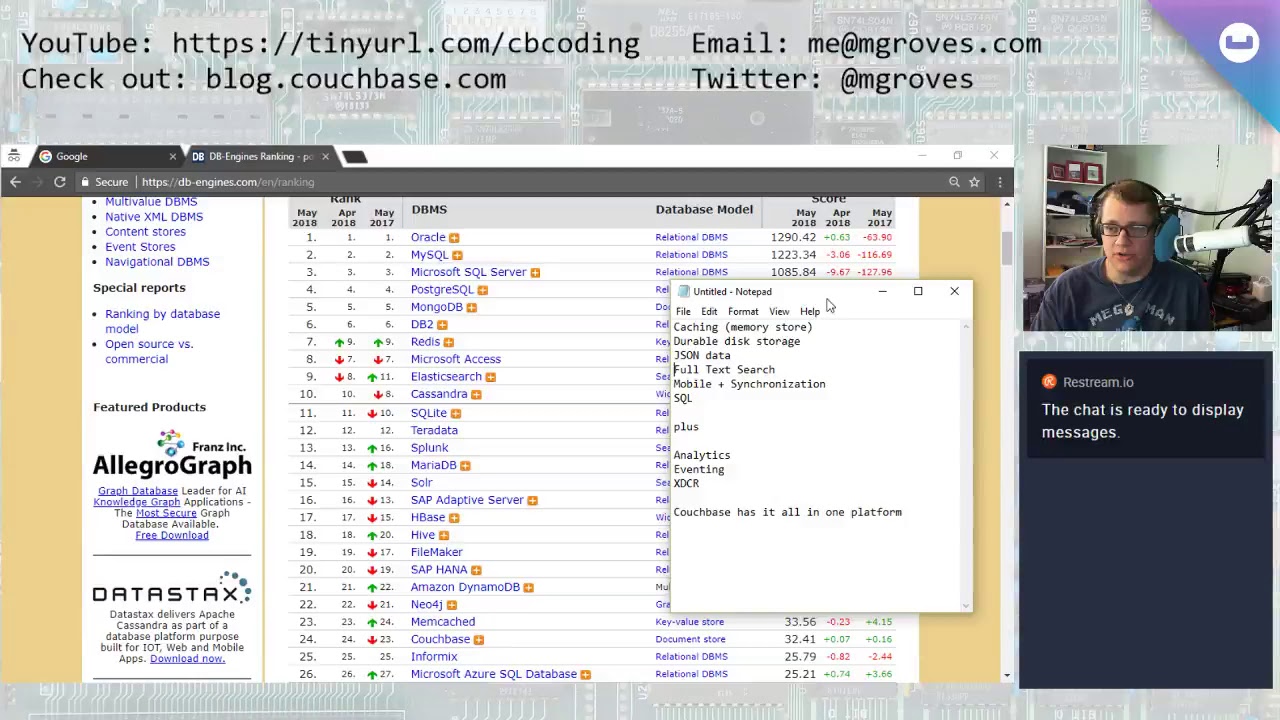
Task: Click the plus icon beside HBase
Action: tap(454, 518)
